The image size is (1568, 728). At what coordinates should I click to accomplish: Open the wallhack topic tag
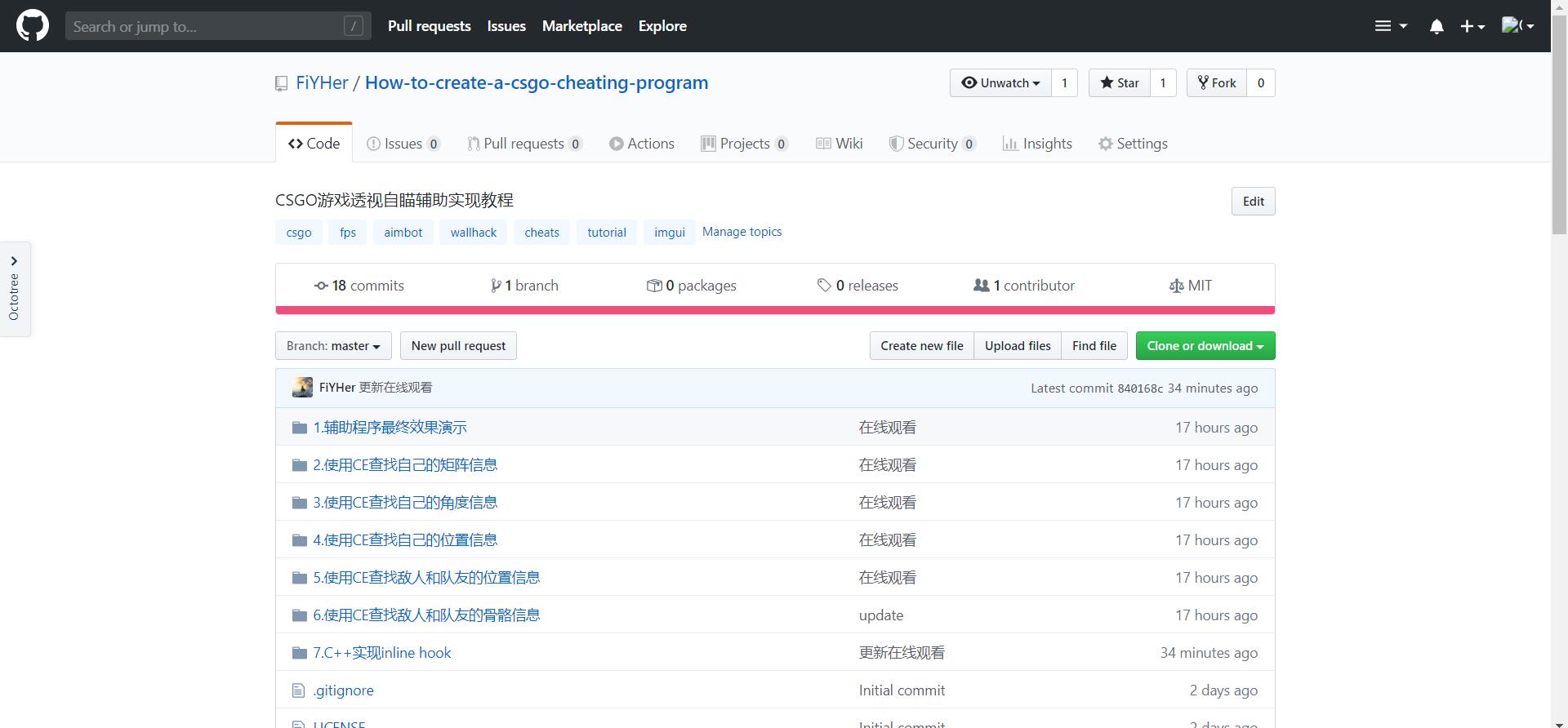coord(474,232)
